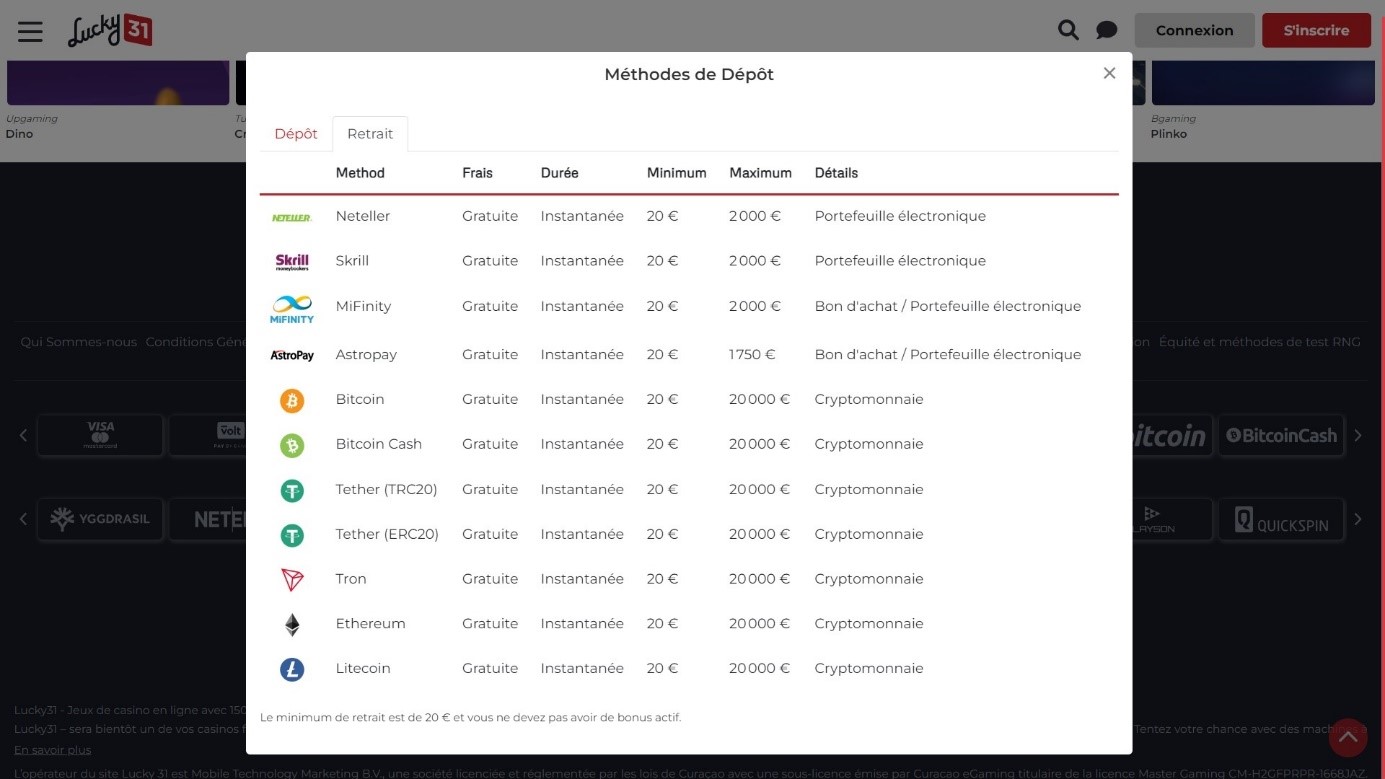Screen dimensions: 1385x779
Task: Click the Visa Mastercard payment logo
Action: point(100,435)
